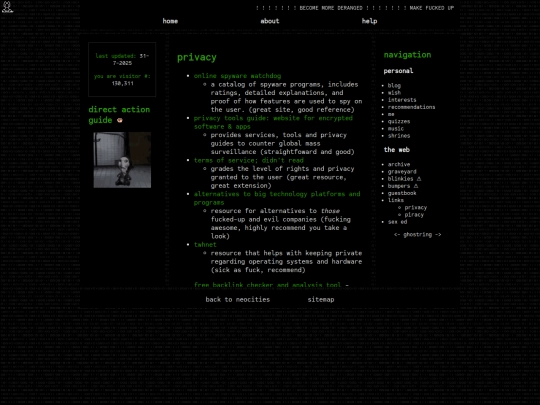Click the last updated date text

tap(122, 59)
